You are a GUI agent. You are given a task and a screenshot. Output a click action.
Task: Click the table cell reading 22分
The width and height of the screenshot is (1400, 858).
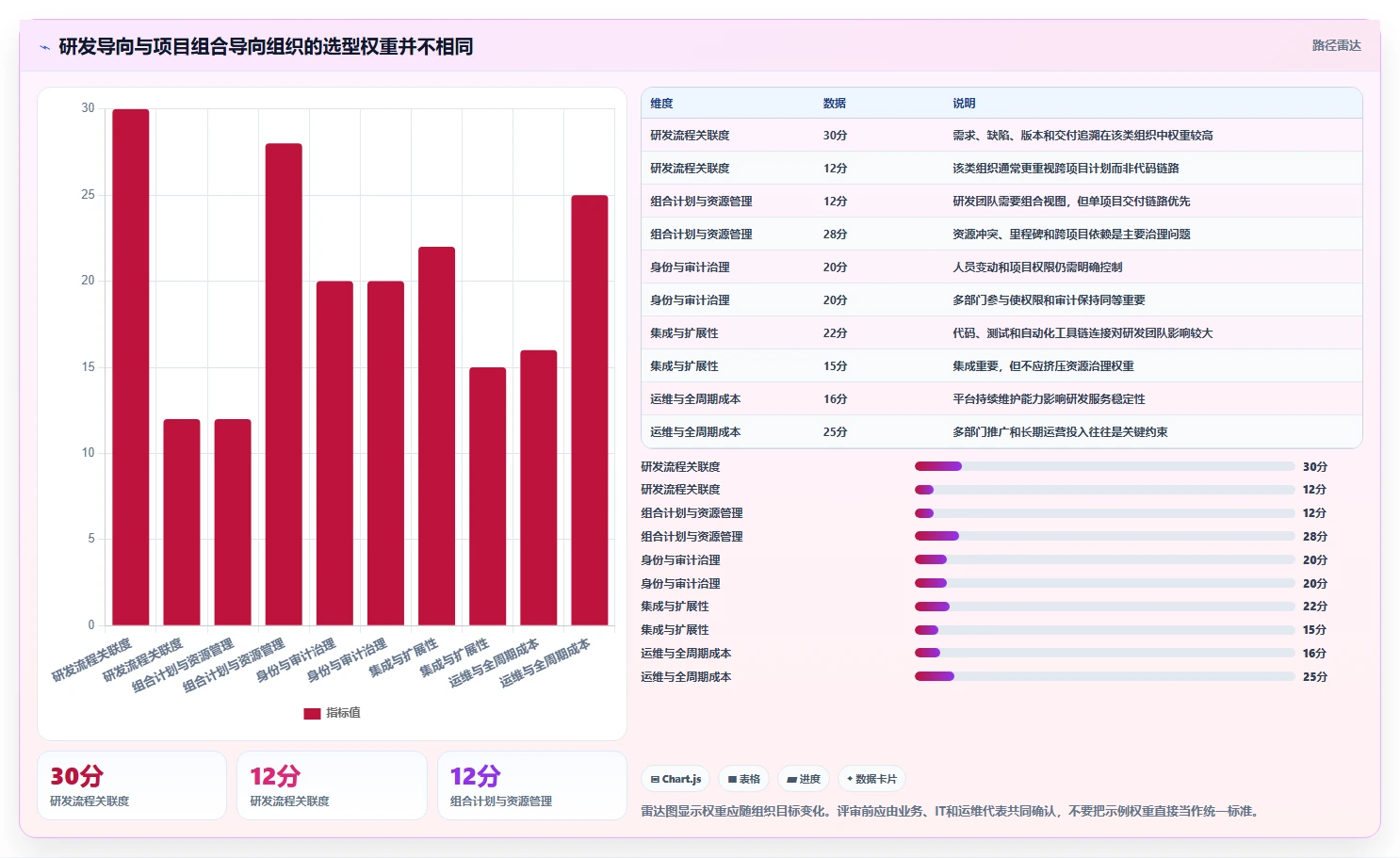click(x=835, y=333)
